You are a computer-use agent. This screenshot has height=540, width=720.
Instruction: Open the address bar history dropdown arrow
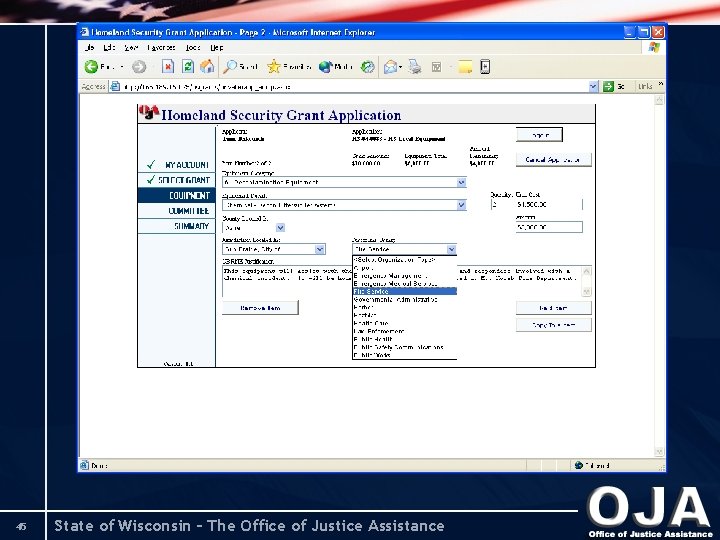point(593,86)
